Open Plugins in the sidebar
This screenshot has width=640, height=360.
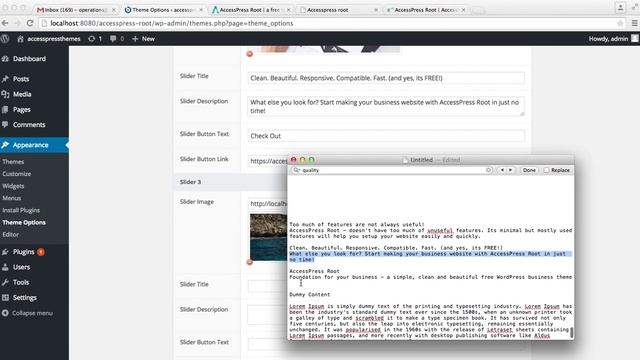tap(24, 252)
